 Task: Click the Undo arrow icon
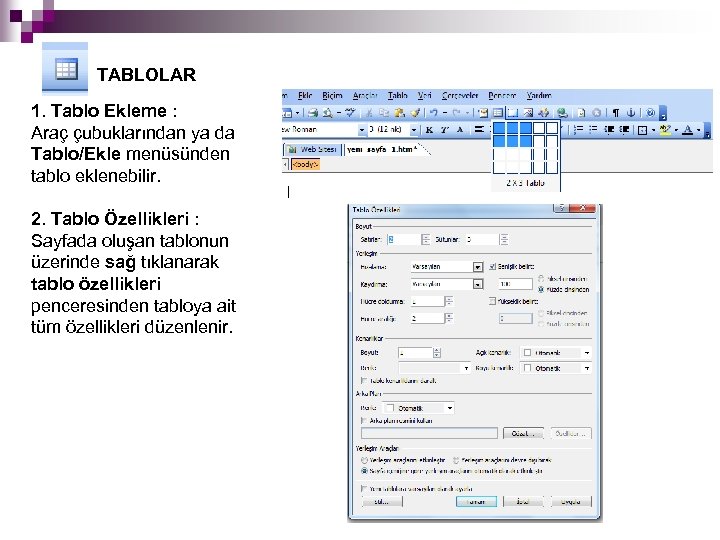(x=433, y=112)
